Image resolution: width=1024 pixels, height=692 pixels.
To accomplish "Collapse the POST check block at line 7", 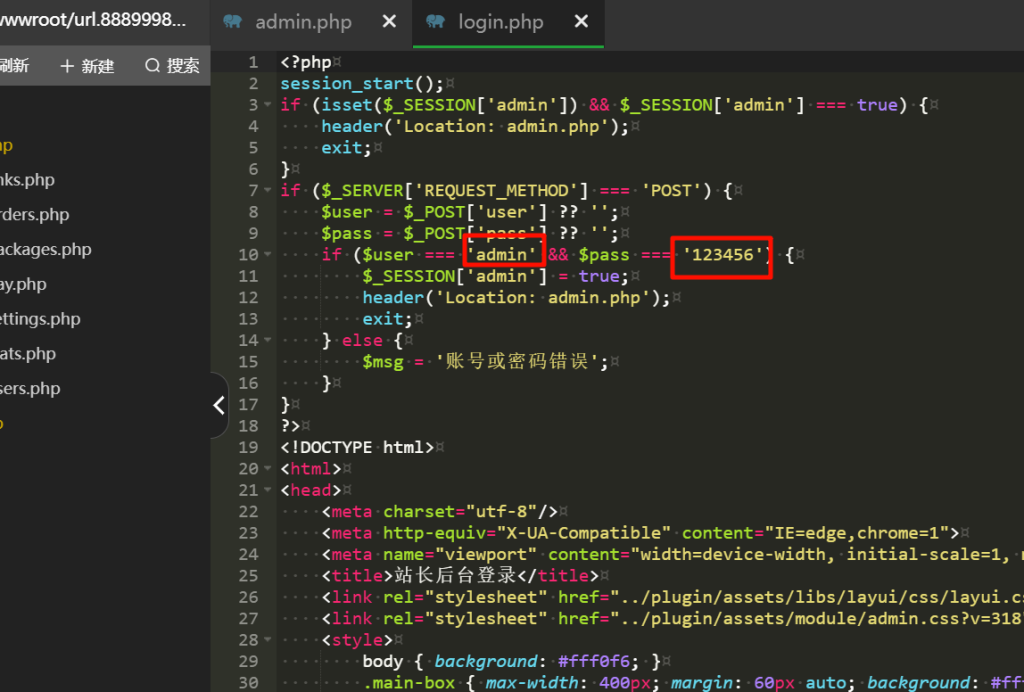I will 267,190.
